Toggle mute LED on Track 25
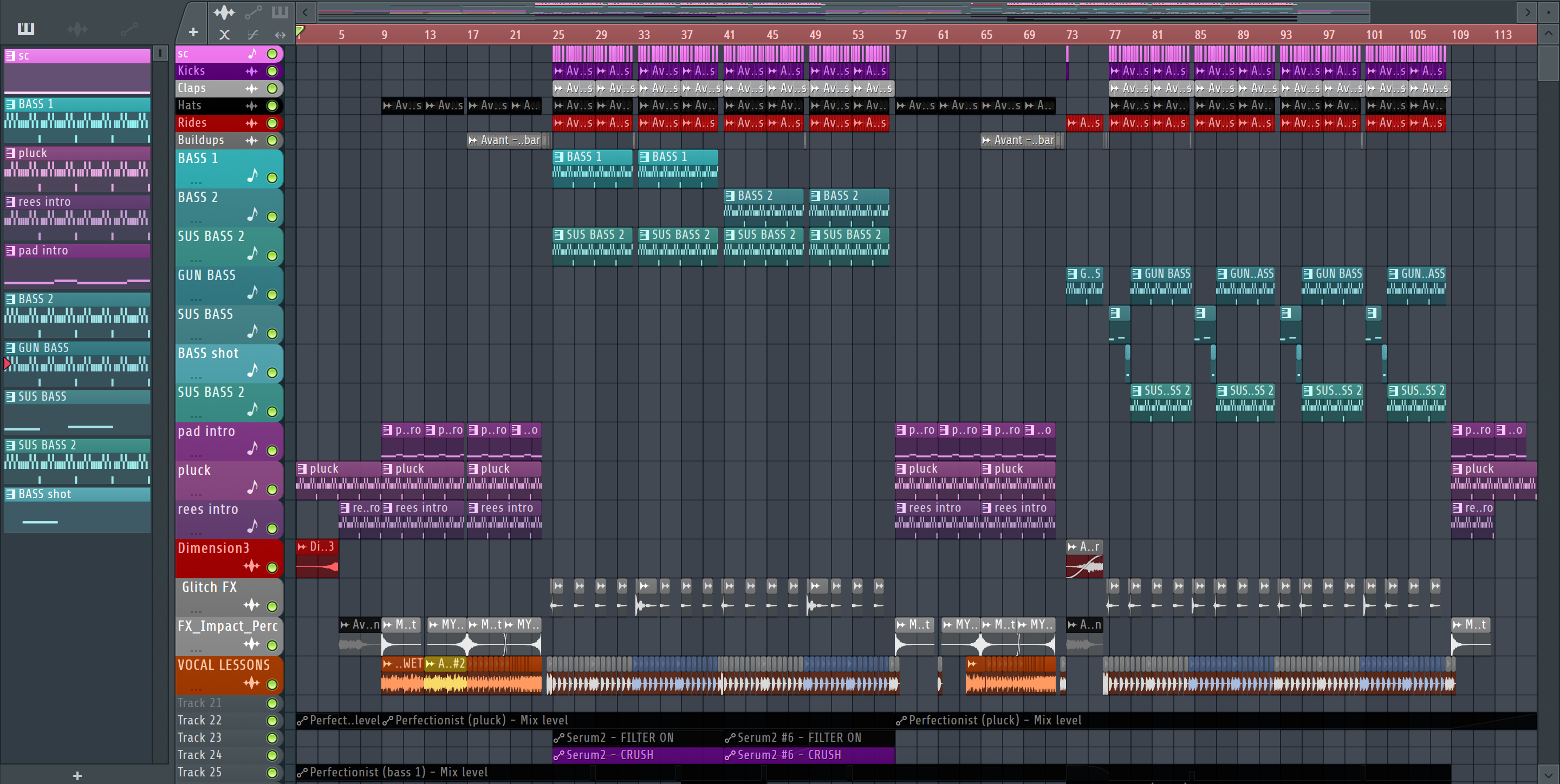 tap(272, 773)
